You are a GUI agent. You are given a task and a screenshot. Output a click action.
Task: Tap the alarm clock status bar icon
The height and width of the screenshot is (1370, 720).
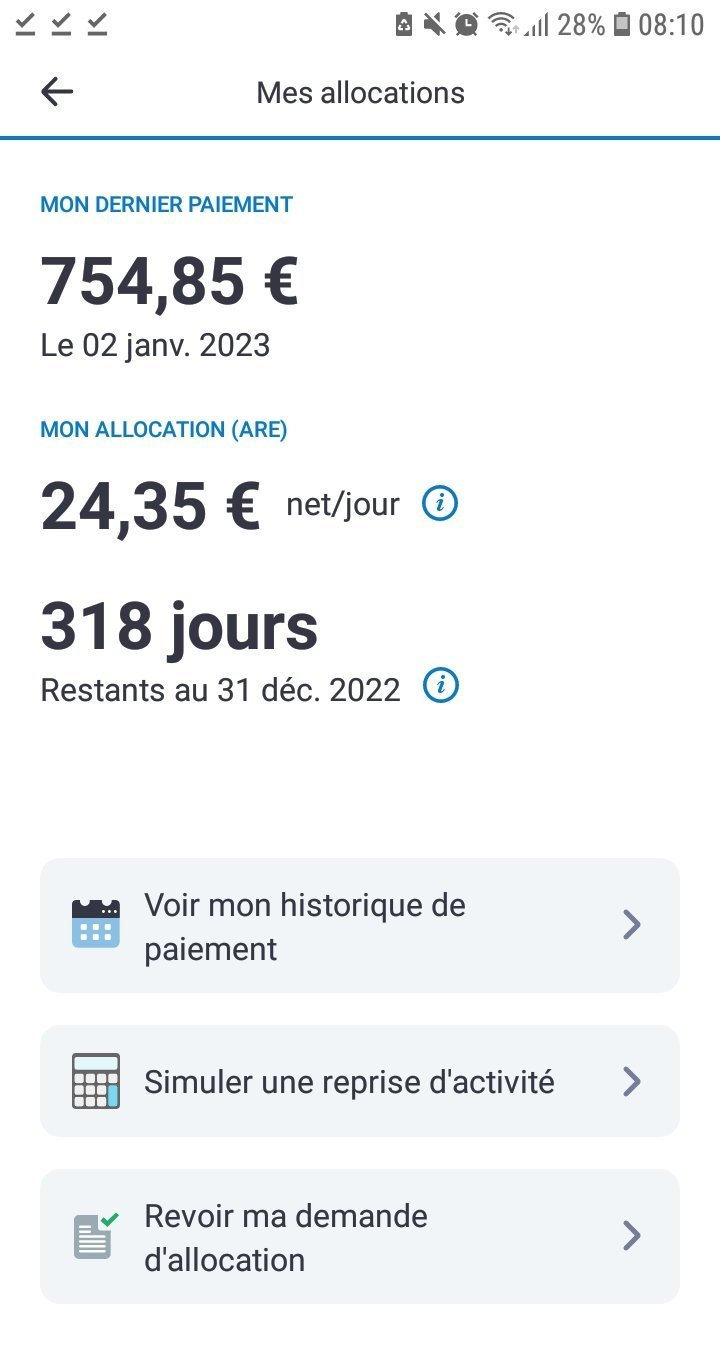click(466, 24)
